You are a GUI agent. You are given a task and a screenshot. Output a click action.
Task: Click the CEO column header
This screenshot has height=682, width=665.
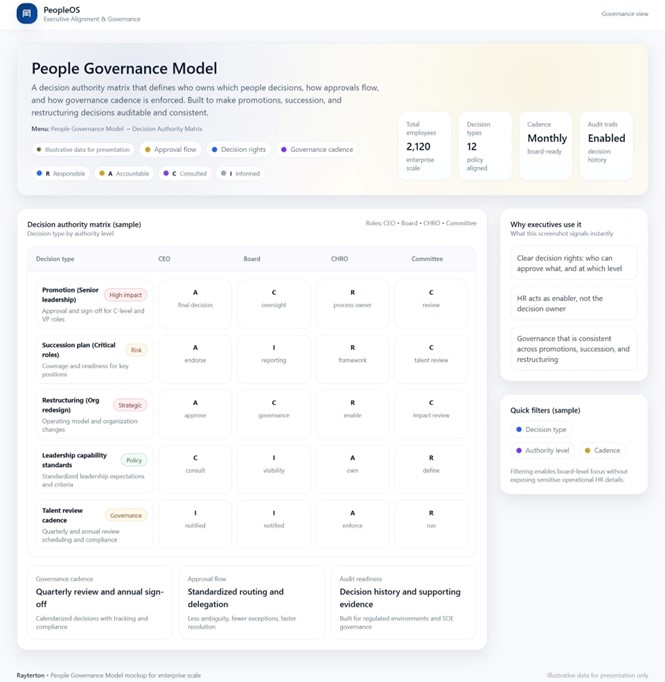[x=164, y=259]
